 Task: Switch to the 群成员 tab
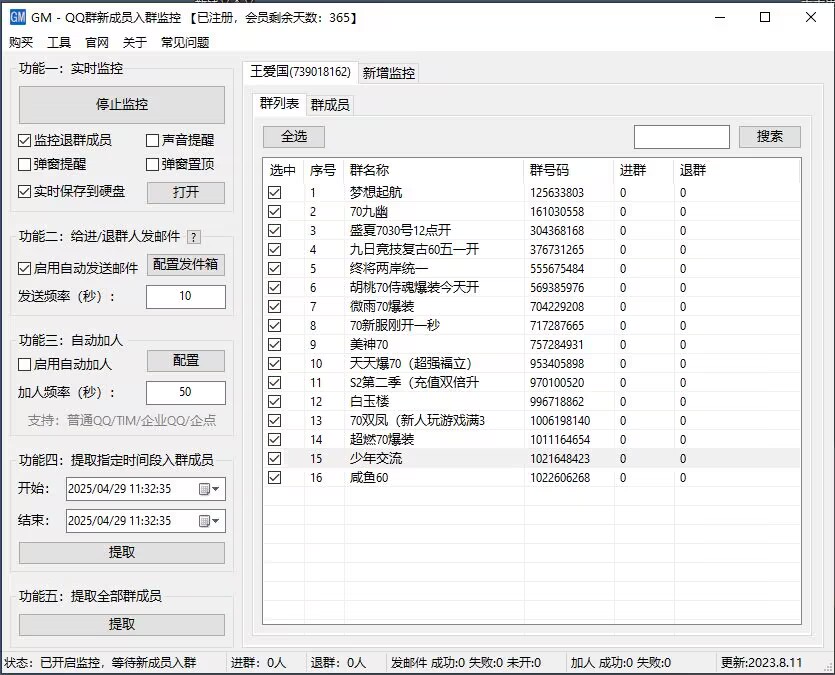click(x=330, y=105)
